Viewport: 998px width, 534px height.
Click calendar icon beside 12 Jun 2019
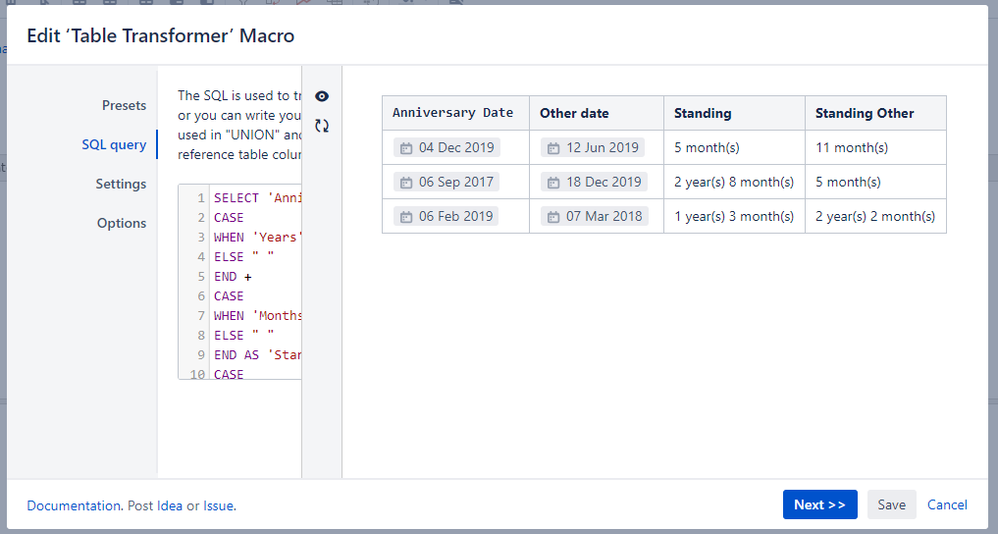pos(554,148)
